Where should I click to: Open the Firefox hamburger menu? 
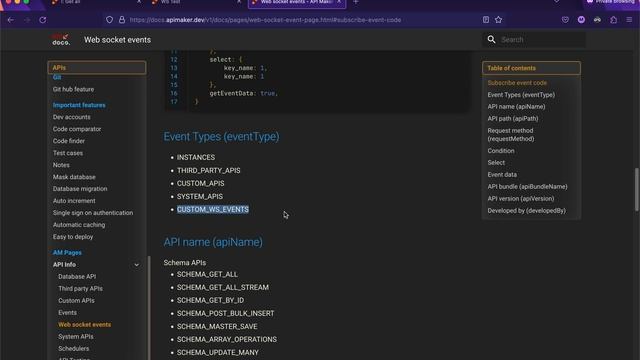[629, 20]
